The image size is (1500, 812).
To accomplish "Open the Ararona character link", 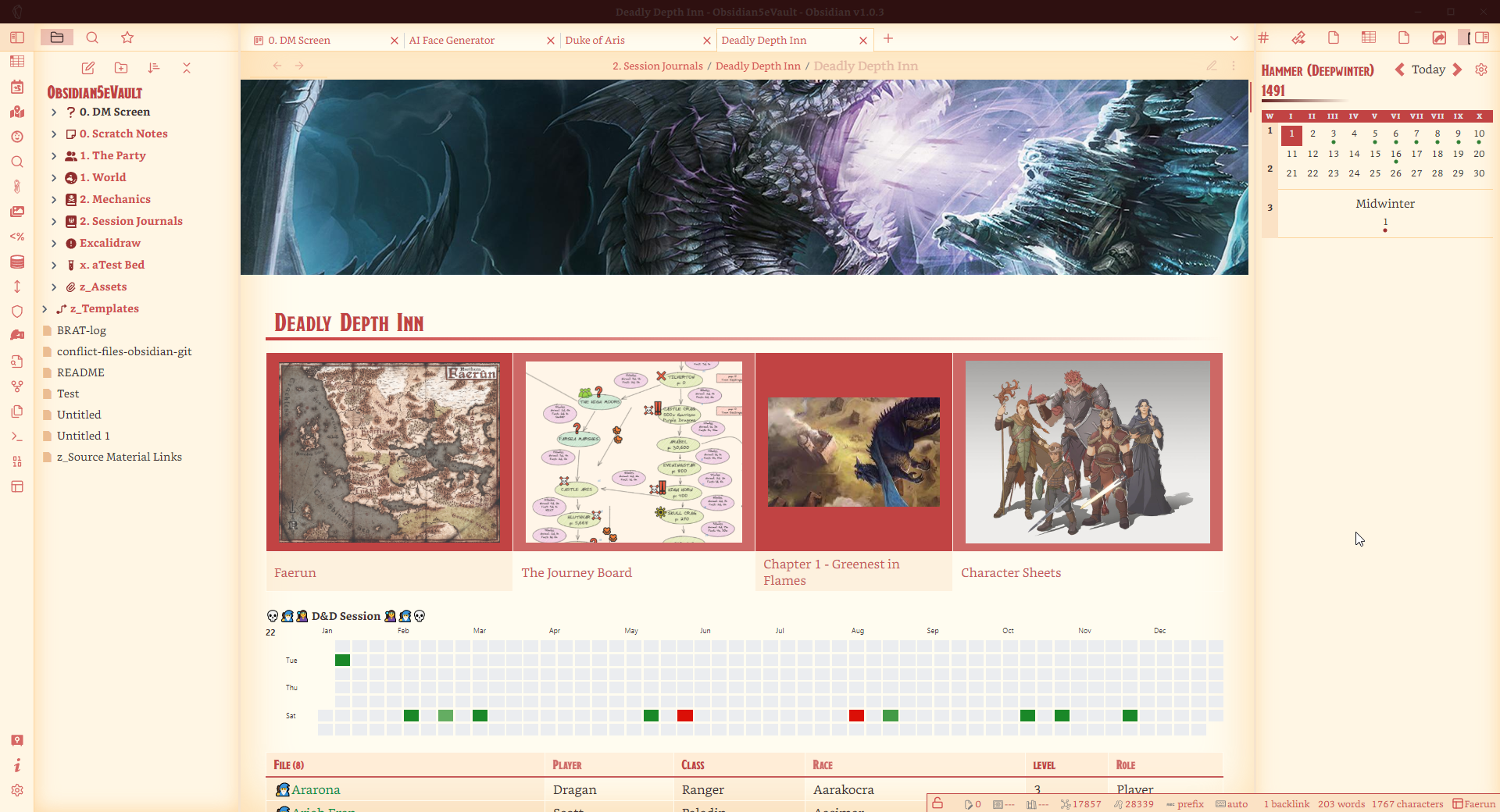I will (316, 789).
